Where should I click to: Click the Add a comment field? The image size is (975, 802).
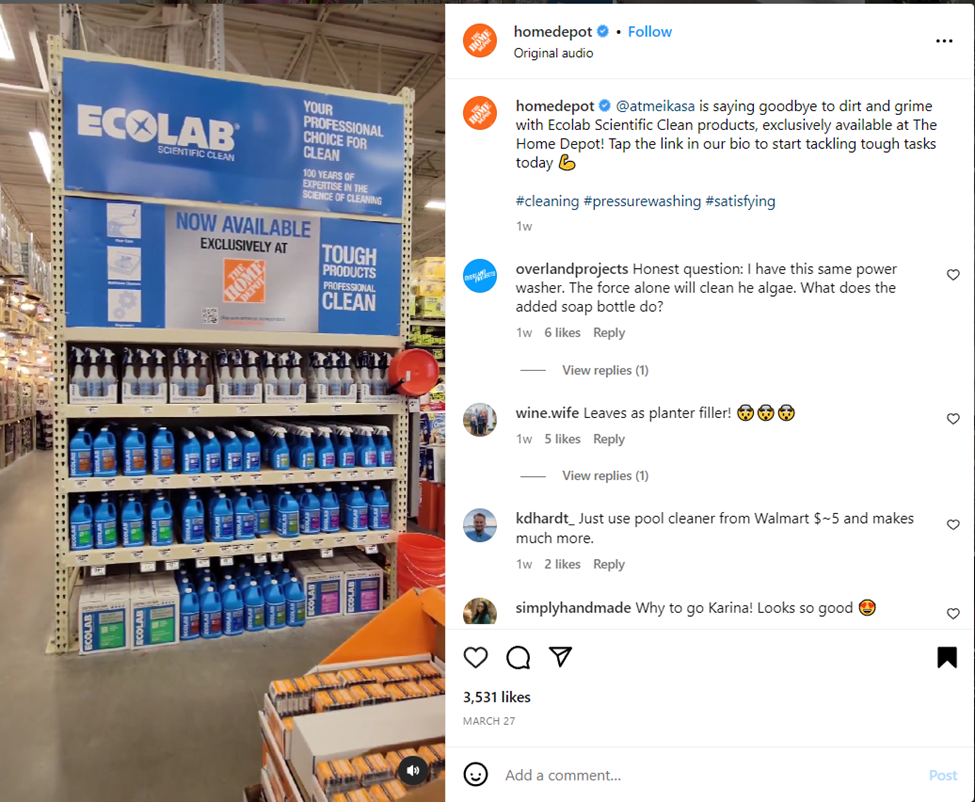[709, 775]
